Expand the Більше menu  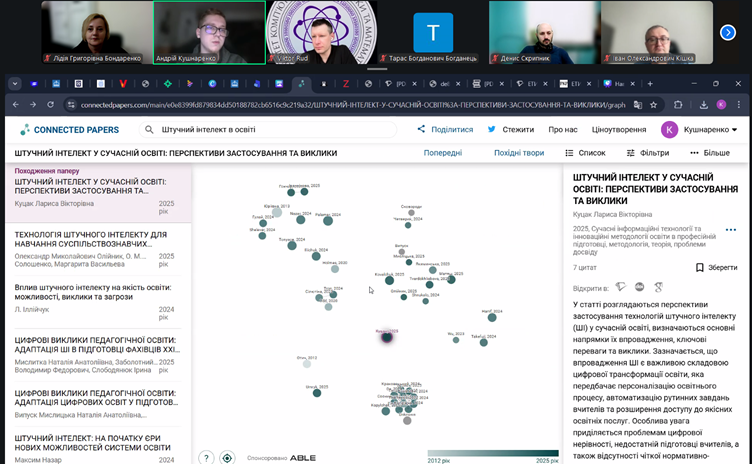point(710,153)
